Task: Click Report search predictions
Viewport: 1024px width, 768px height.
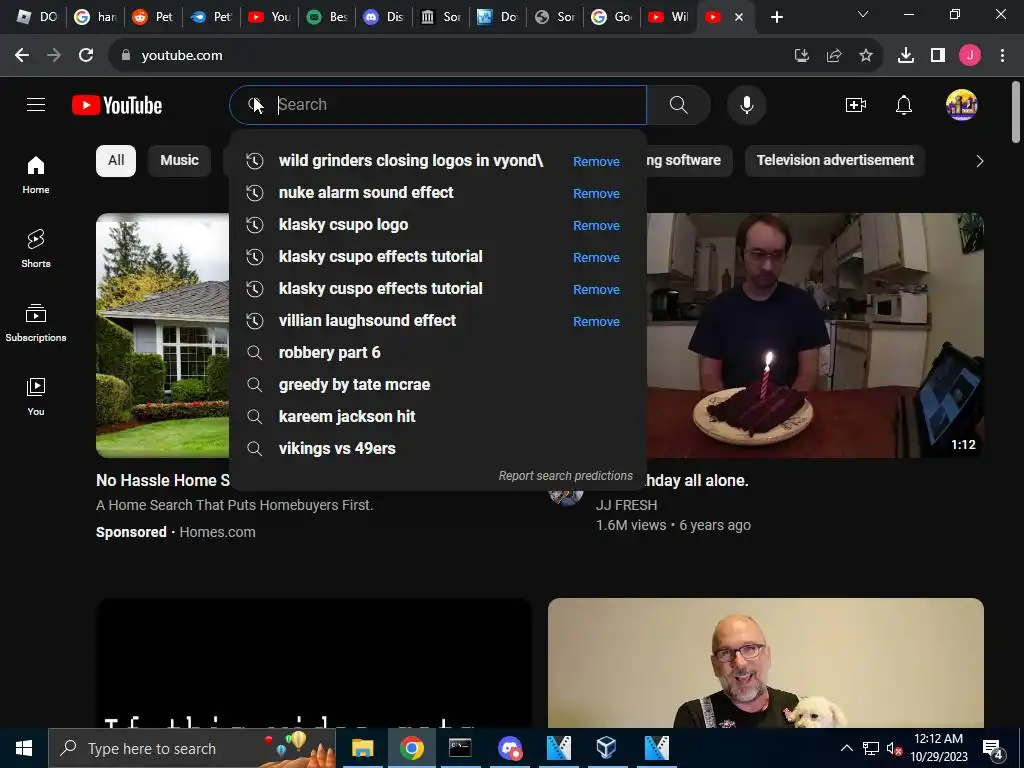Action: (566, 476)
